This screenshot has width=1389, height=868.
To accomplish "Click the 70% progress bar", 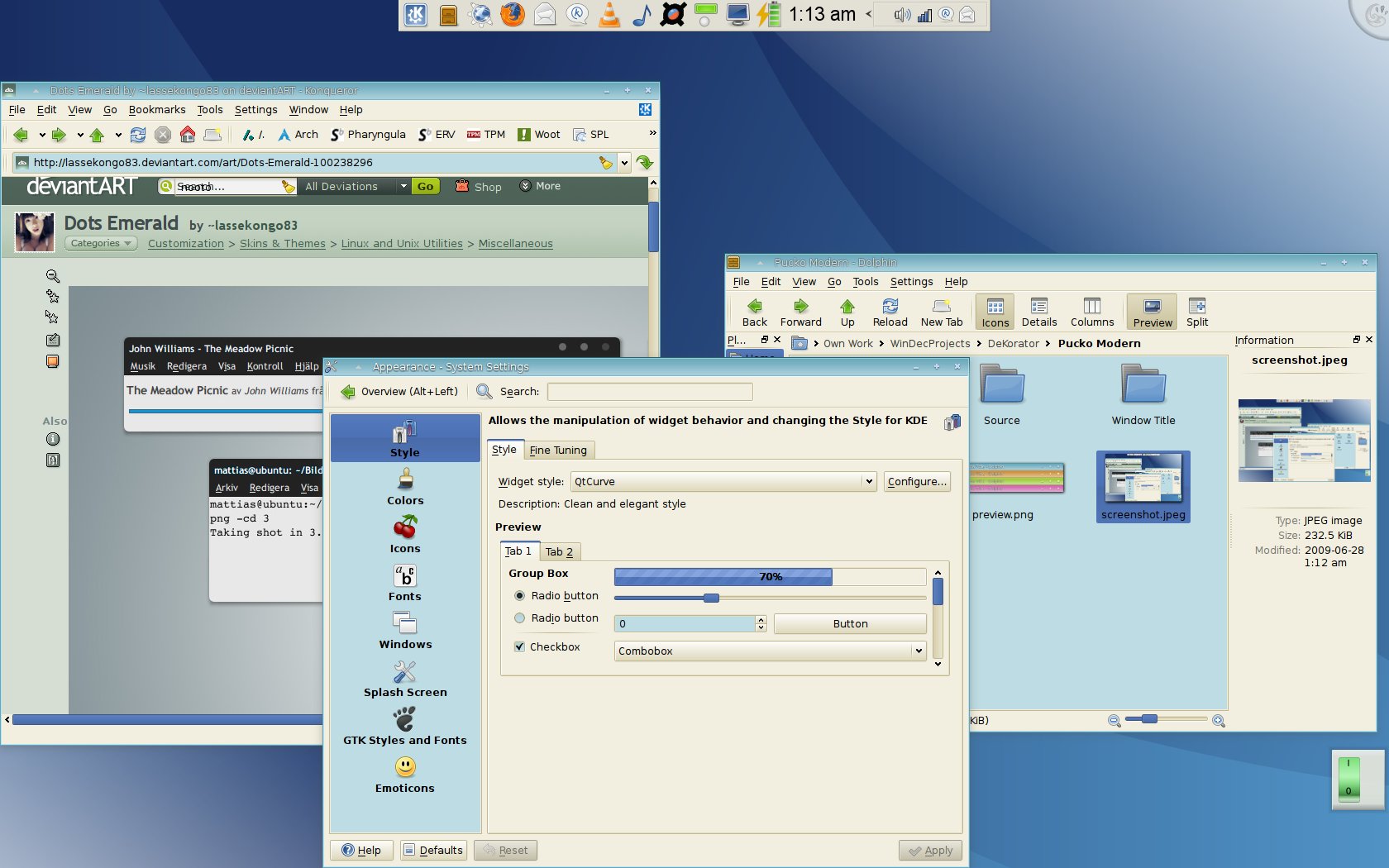I will (770, 576).
